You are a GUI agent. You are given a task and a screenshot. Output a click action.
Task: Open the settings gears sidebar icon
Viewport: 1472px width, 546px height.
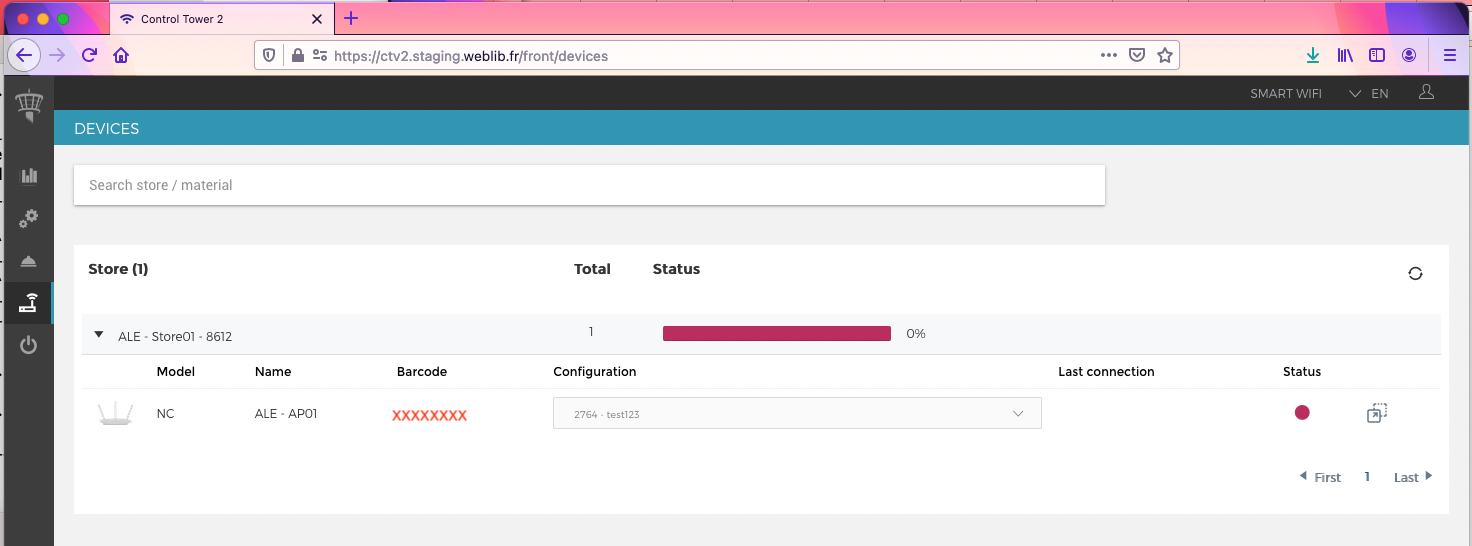pos(29,218)
